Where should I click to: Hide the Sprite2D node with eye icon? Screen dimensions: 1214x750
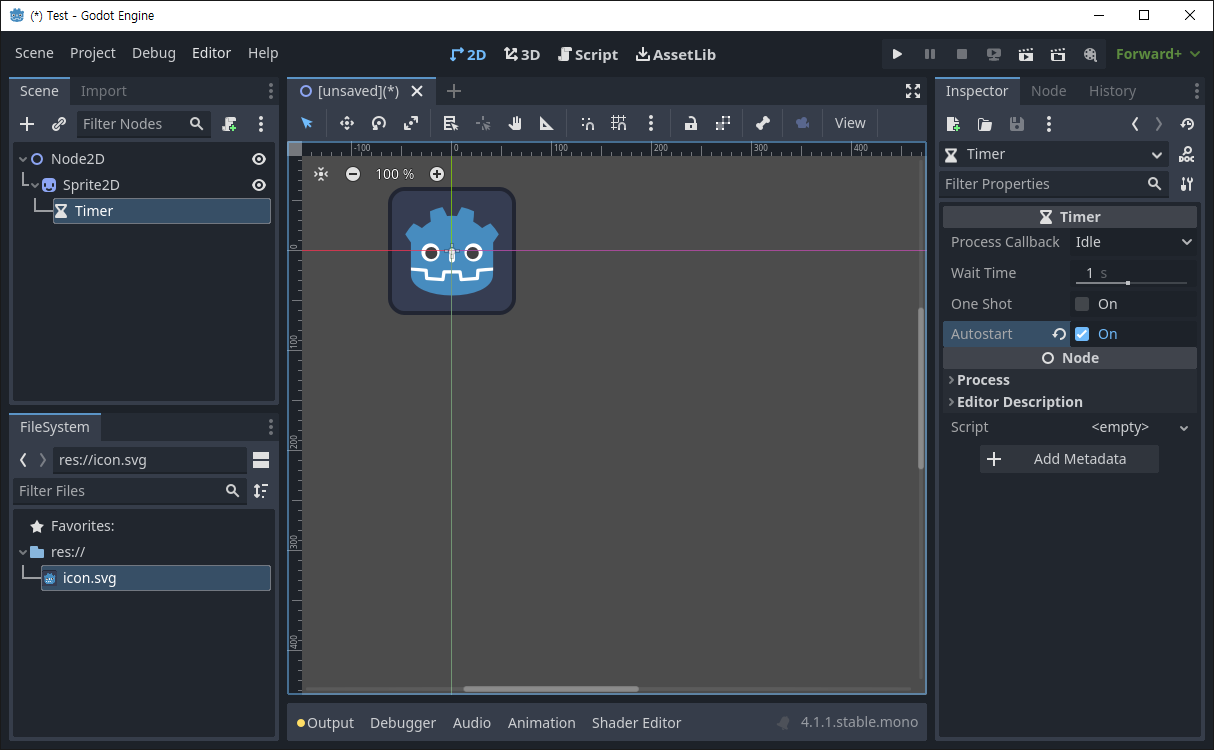point(259,185)
